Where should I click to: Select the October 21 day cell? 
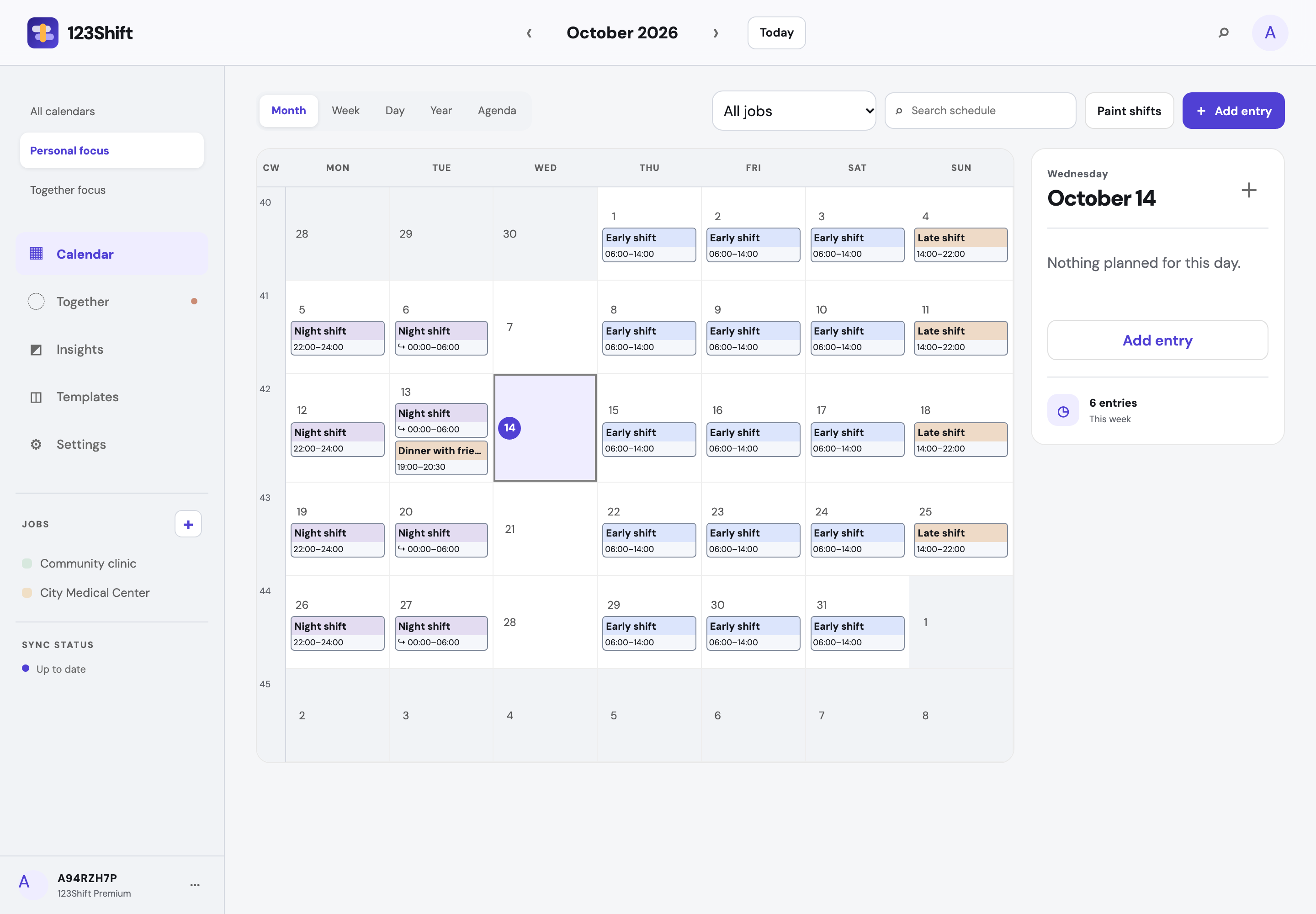[545, 529]
